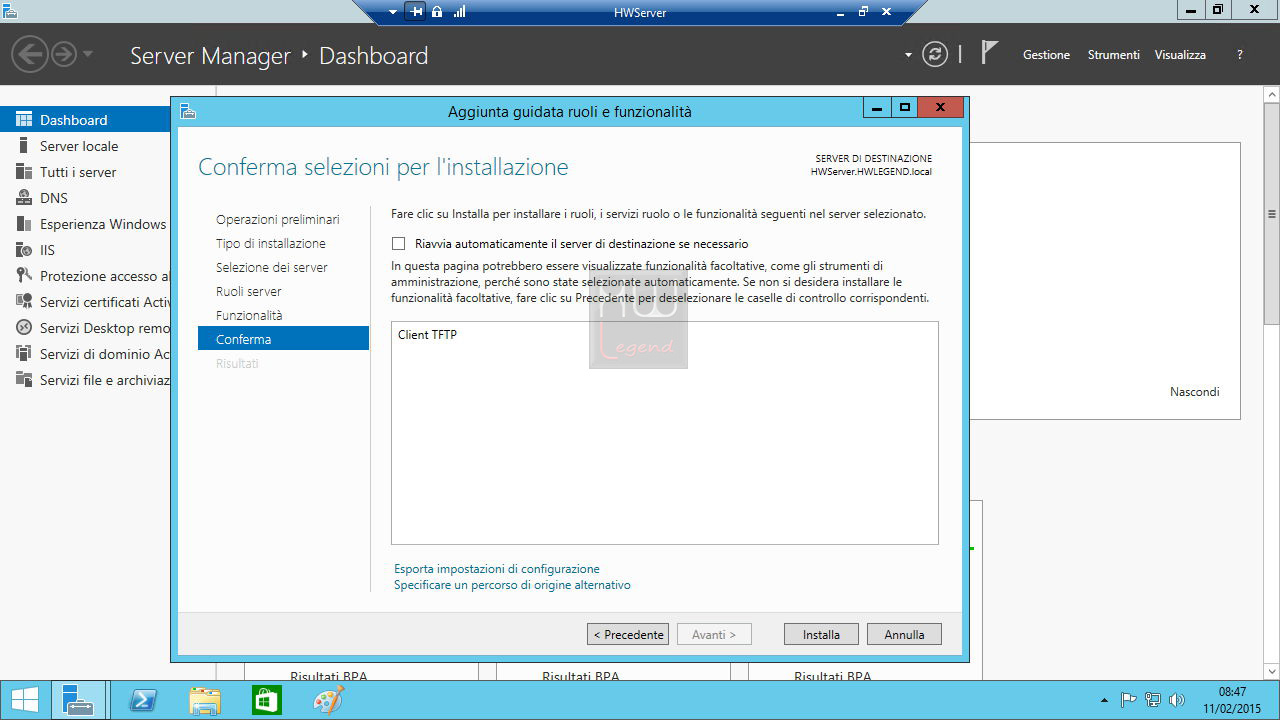Image resolution: width=1280 pixels, height=720 pixels.
Task: Click the Servizi di dominio icon
Action: coord(23,354)
